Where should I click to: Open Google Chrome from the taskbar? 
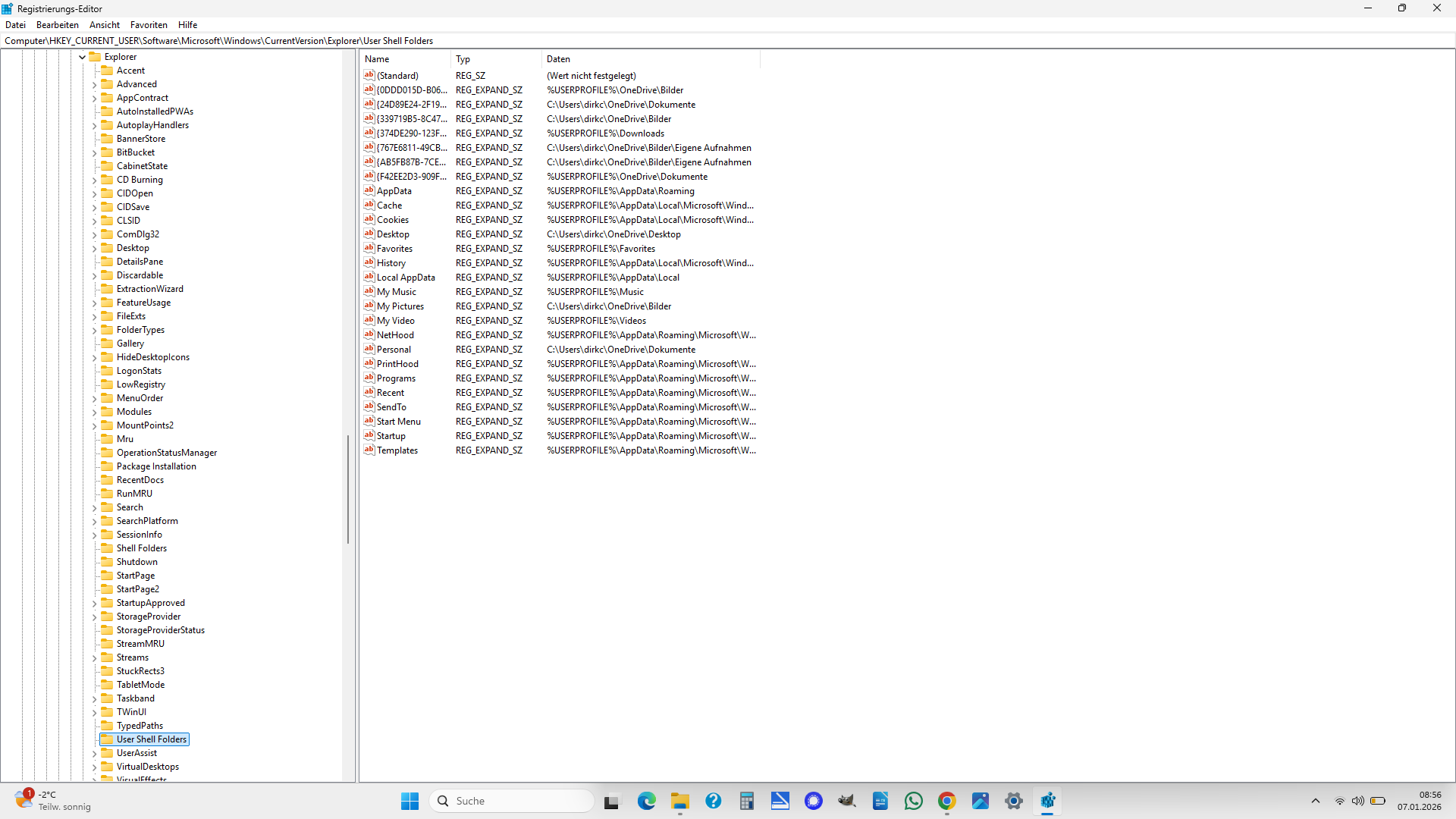pyautogui.click(x=947, y=801)
